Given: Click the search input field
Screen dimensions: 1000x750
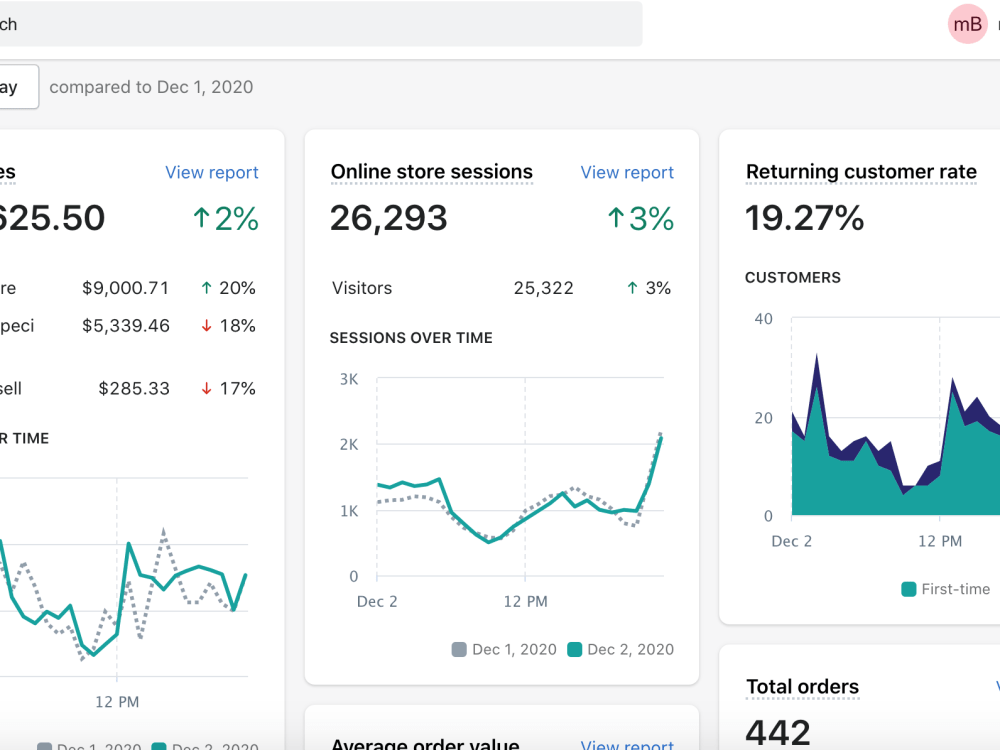Looking at the screenshot, I should [321, 24].
